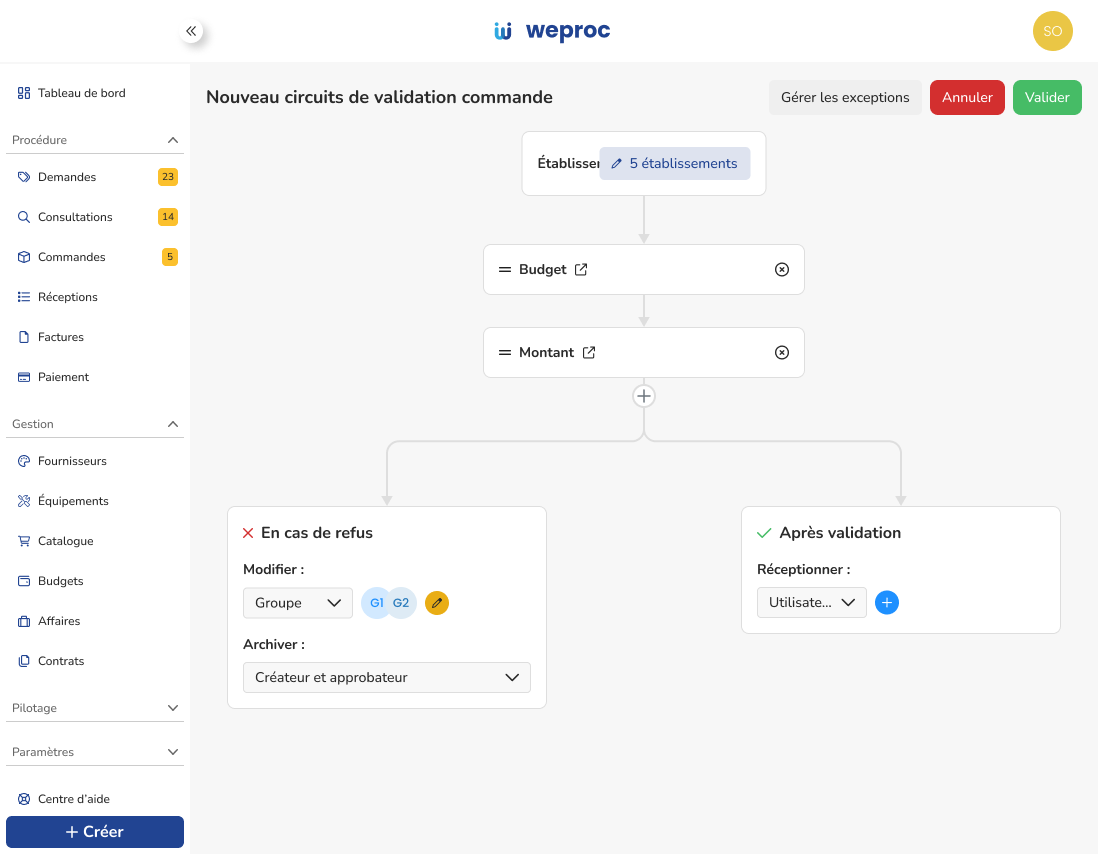Open the Commandes section icon

pyautogui.click(x=24, y=256)
